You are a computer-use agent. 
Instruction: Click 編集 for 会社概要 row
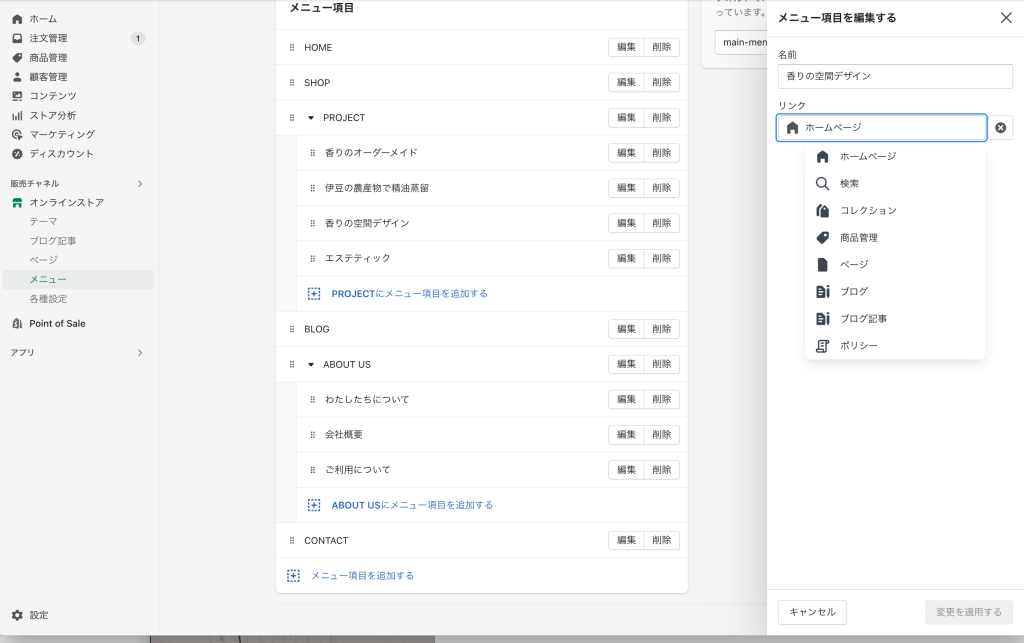coord(626,435)
